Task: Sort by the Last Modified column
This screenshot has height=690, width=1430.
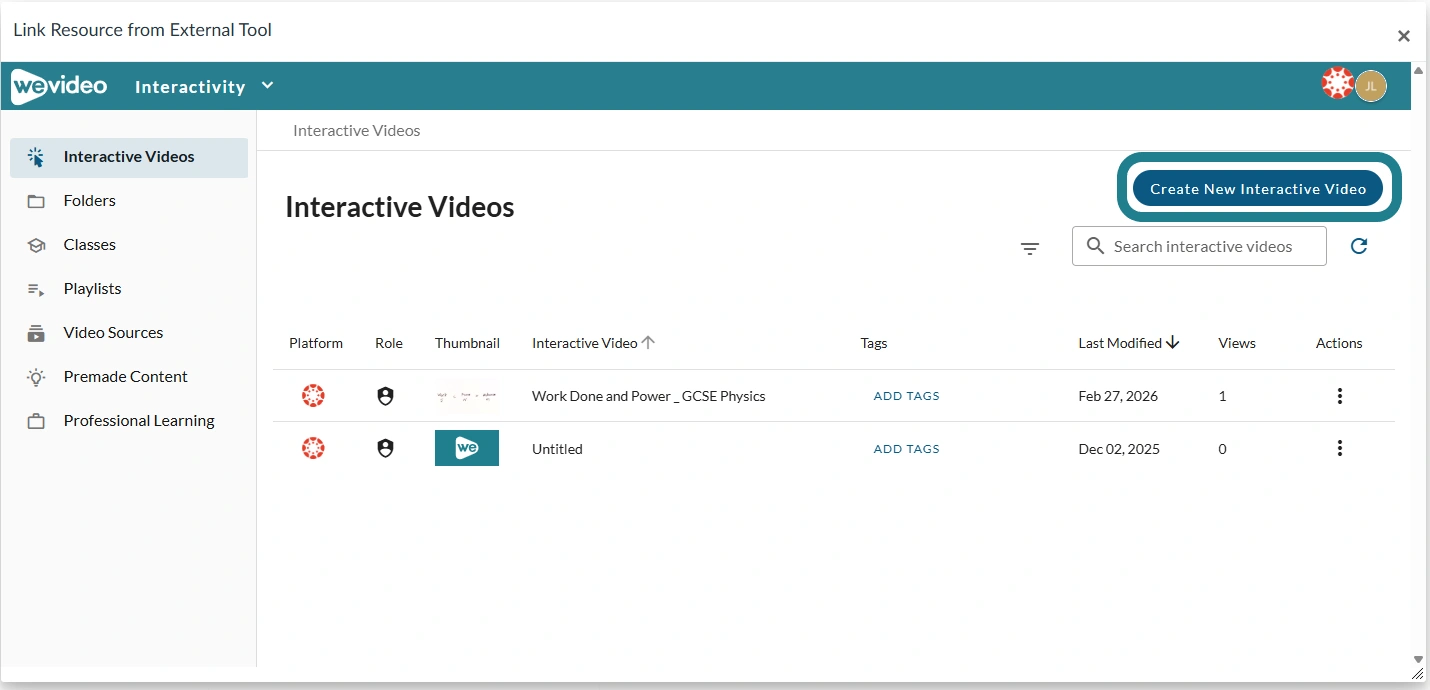Action: coord(1129,343)
